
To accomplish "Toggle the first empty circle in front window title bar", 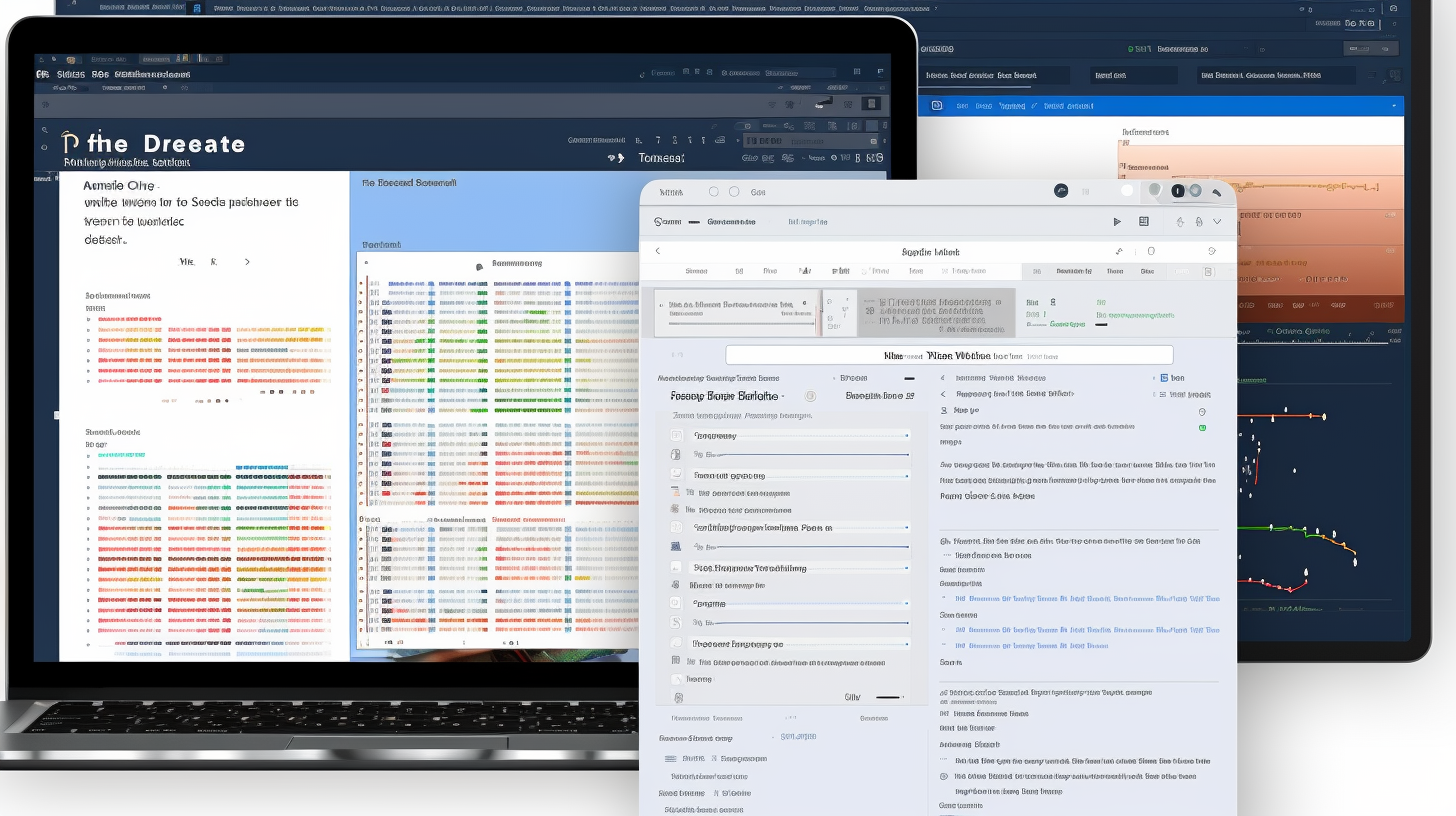I will pyautogui.click(x=714, y=192).
